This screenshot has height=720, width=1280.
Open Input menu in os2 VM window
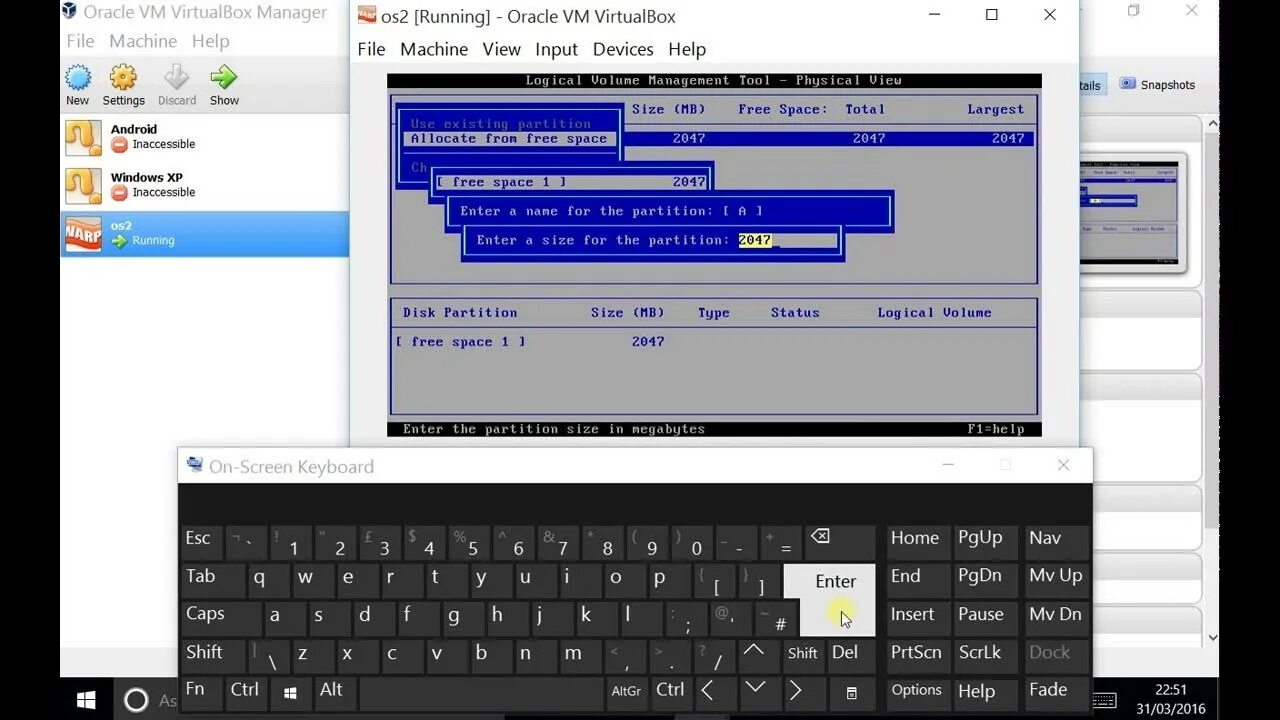point(556,49)
